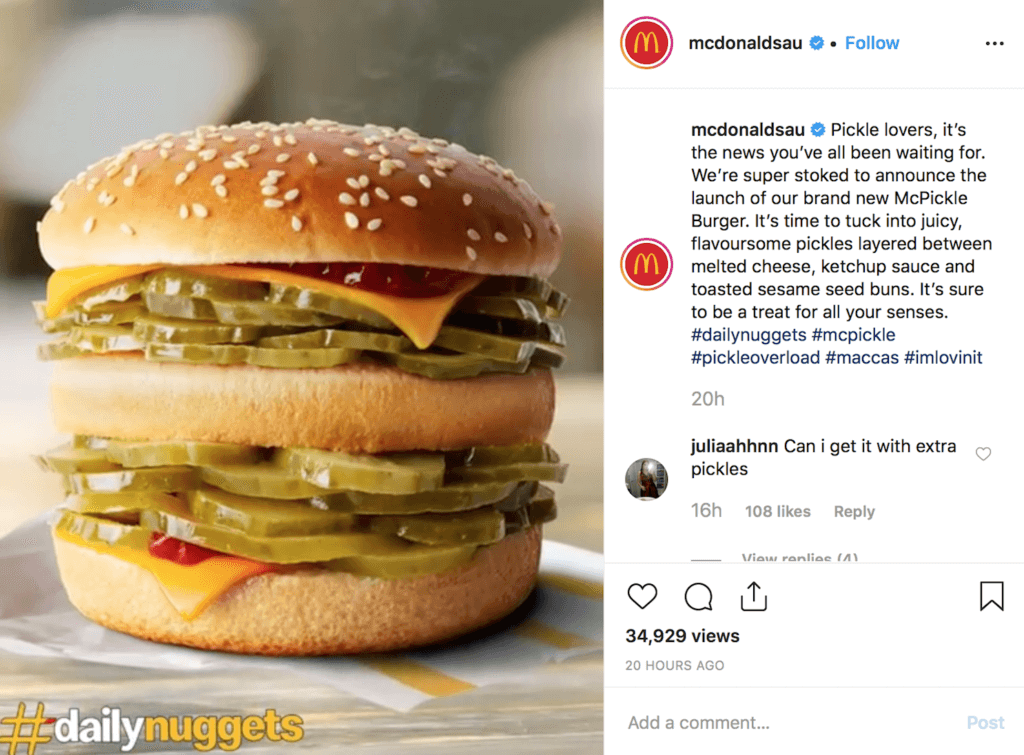
Task: Open the #mcpickle hashtag
Action: [853, 335]
